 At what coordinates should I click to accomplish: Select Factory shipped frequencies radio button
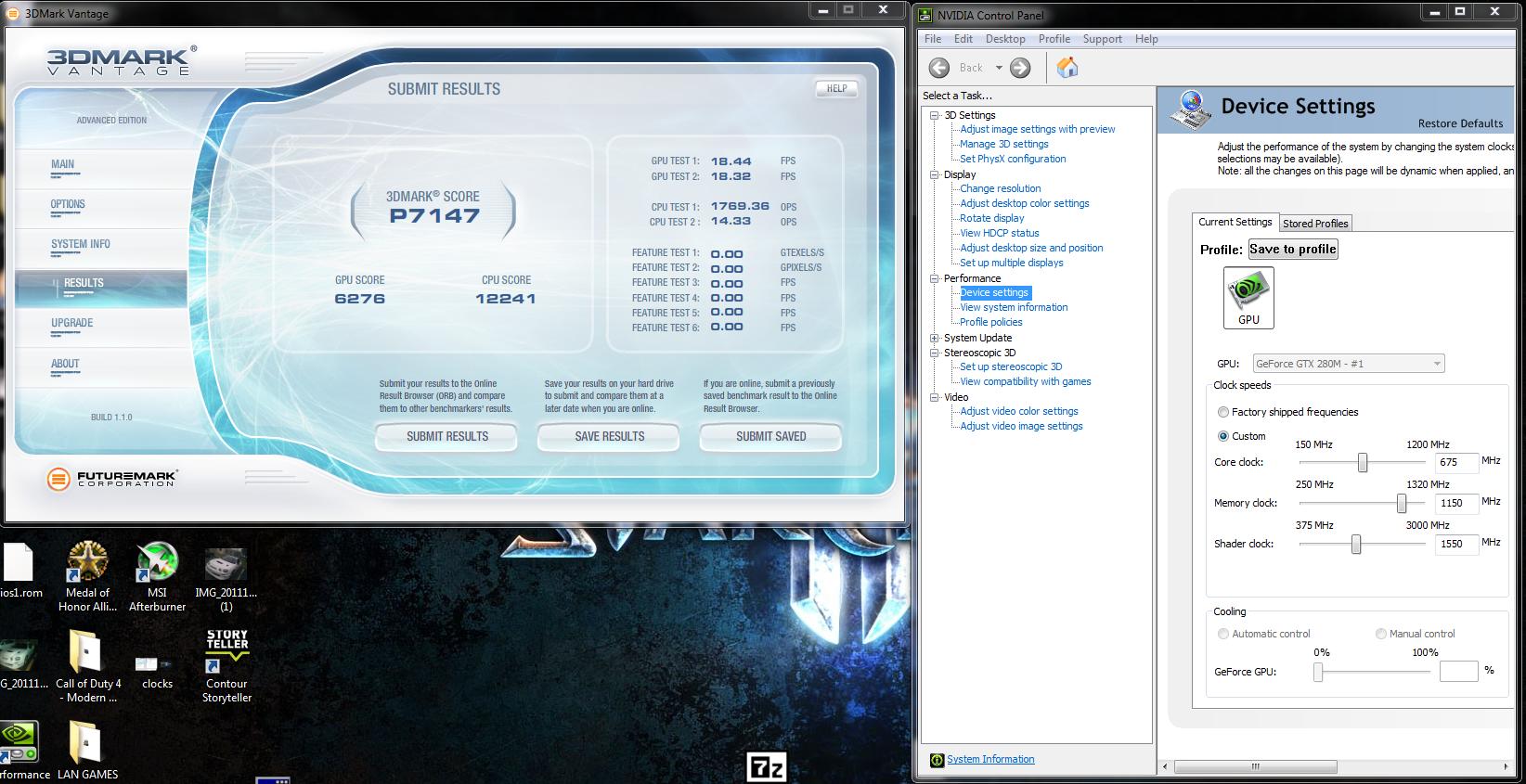pyautogui.click(x=1223, y=412)
